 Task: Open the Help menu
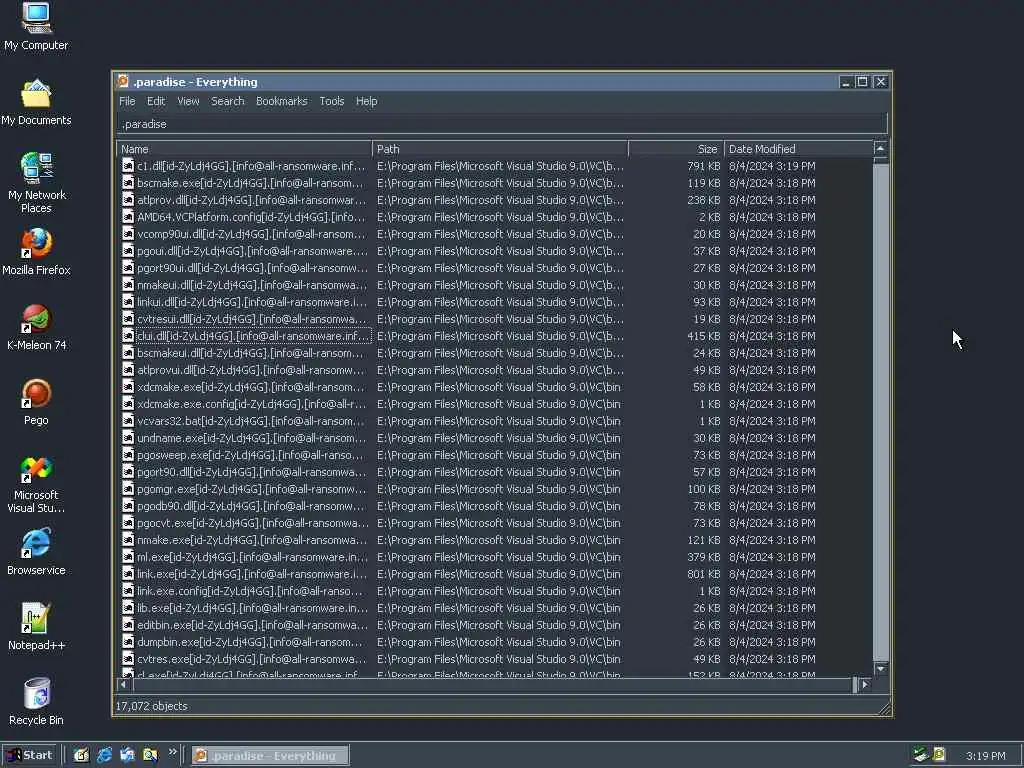pyautogui.click(x=366, y=101)
